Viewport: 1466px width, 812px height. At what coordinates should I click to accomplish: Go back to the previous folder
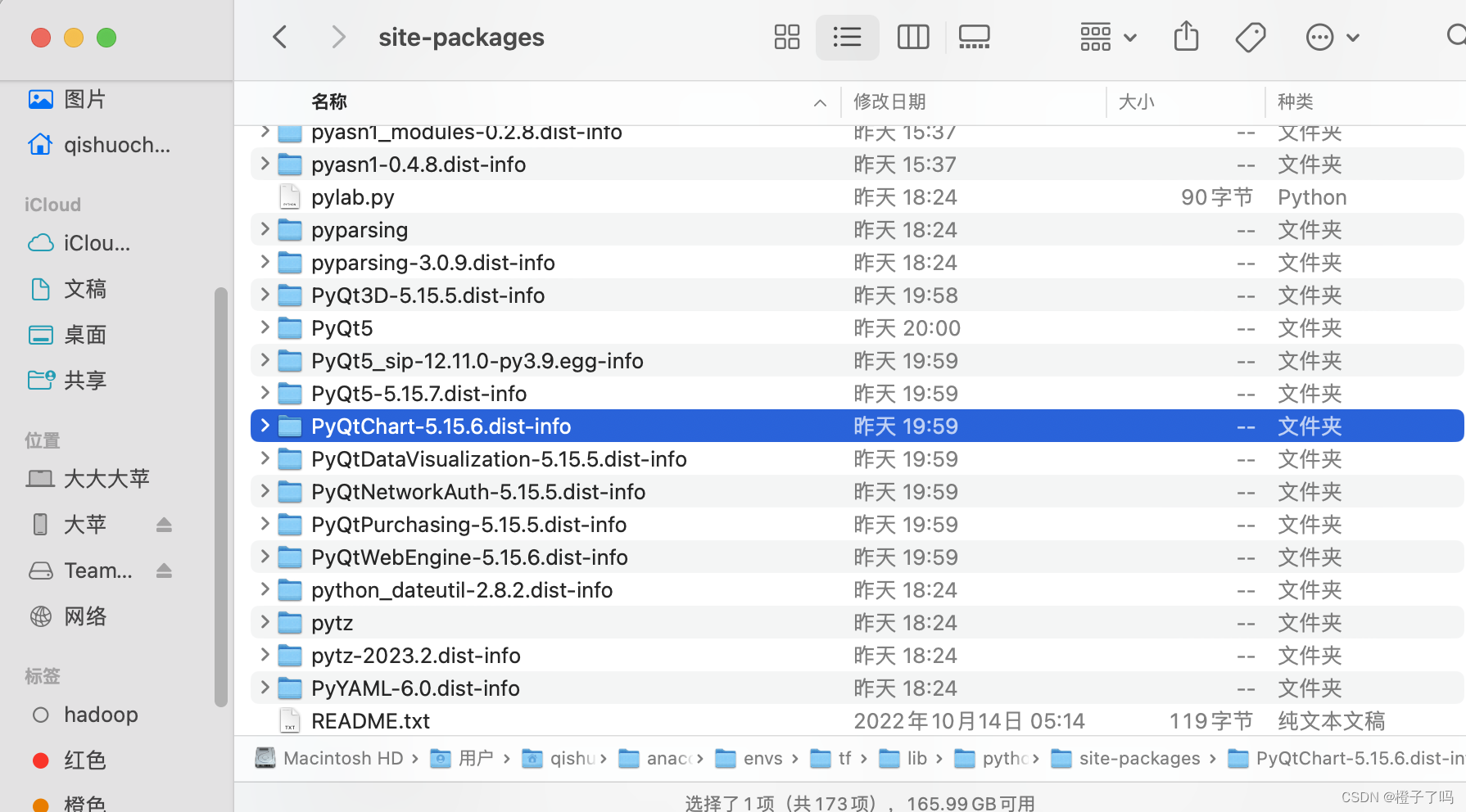(x=280, y=37)
